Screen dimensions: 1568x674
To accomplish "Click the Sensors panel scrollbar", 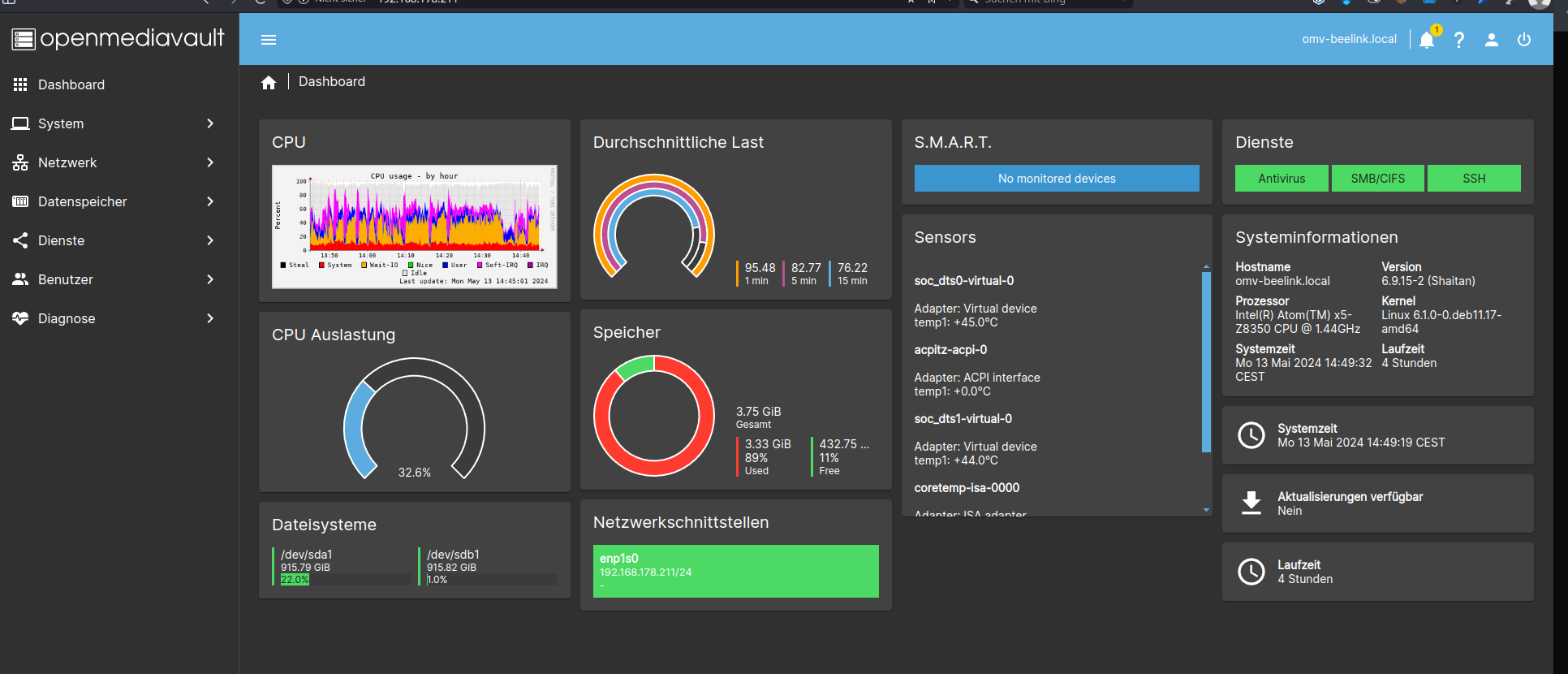I will click(x=1206, y=362).
